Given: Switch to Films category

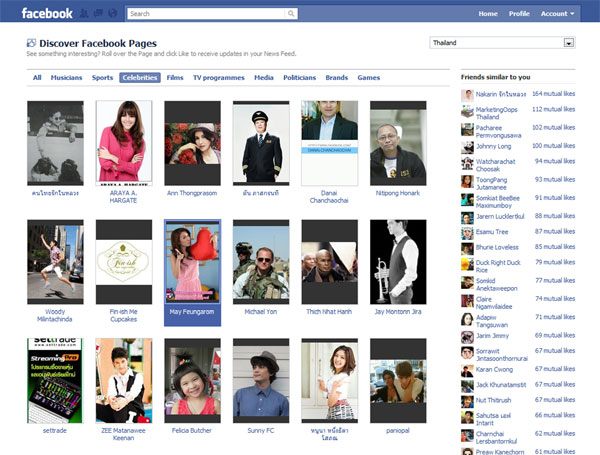Looking at the screenshot, I should click(x=175, y=78).
